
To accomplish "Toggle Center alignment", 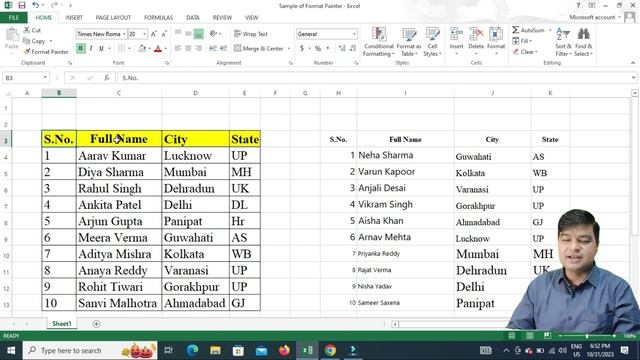I will tap(188, 48).
